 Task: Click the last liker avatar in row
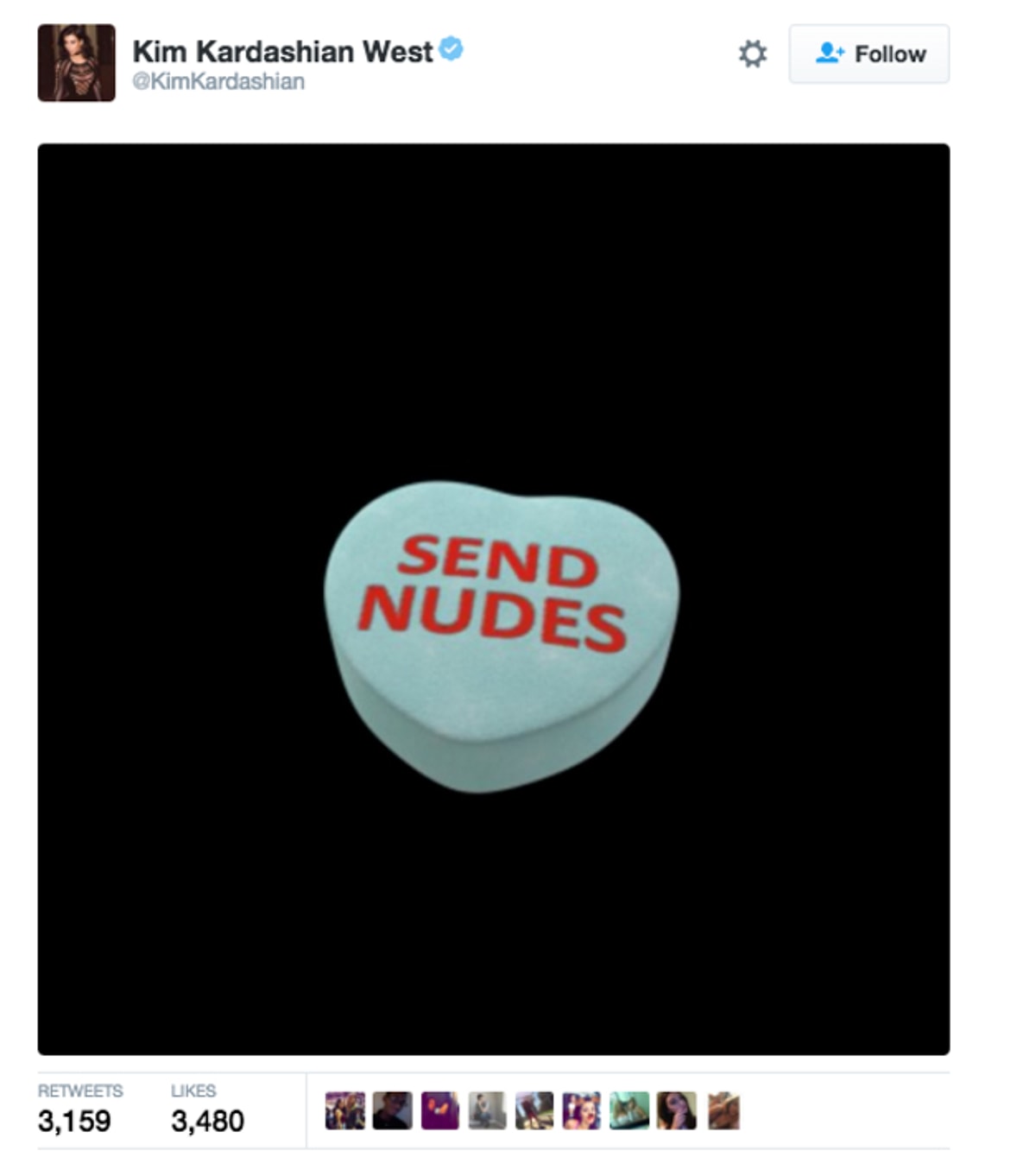coord(723,1110)
